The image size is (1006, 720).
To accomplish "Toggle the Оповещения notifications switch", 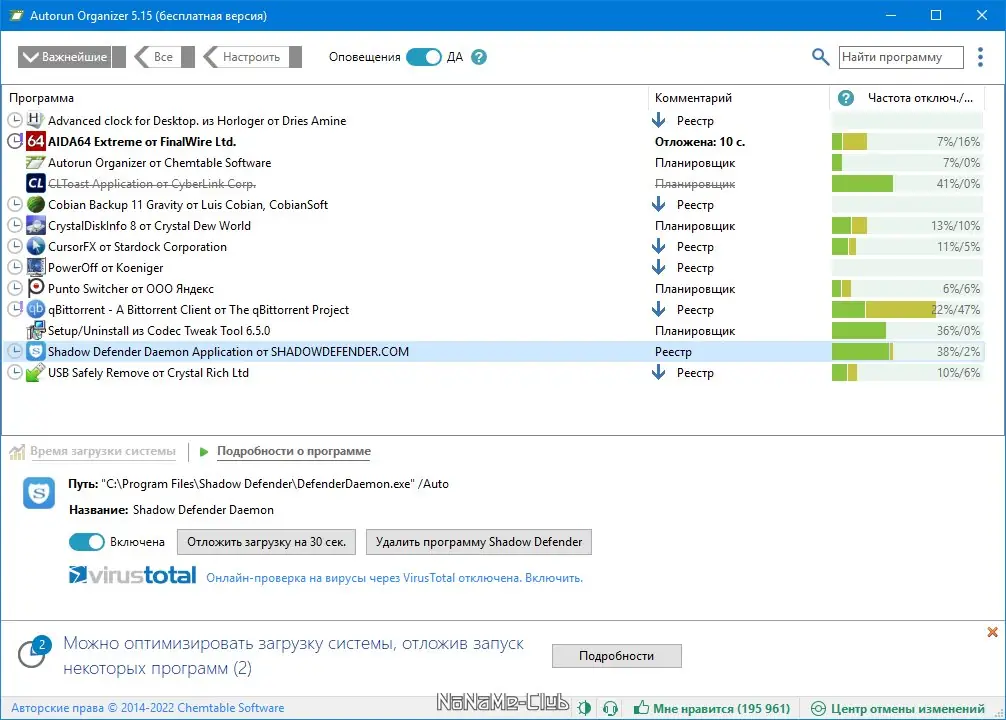I will (x=424, y=57).
